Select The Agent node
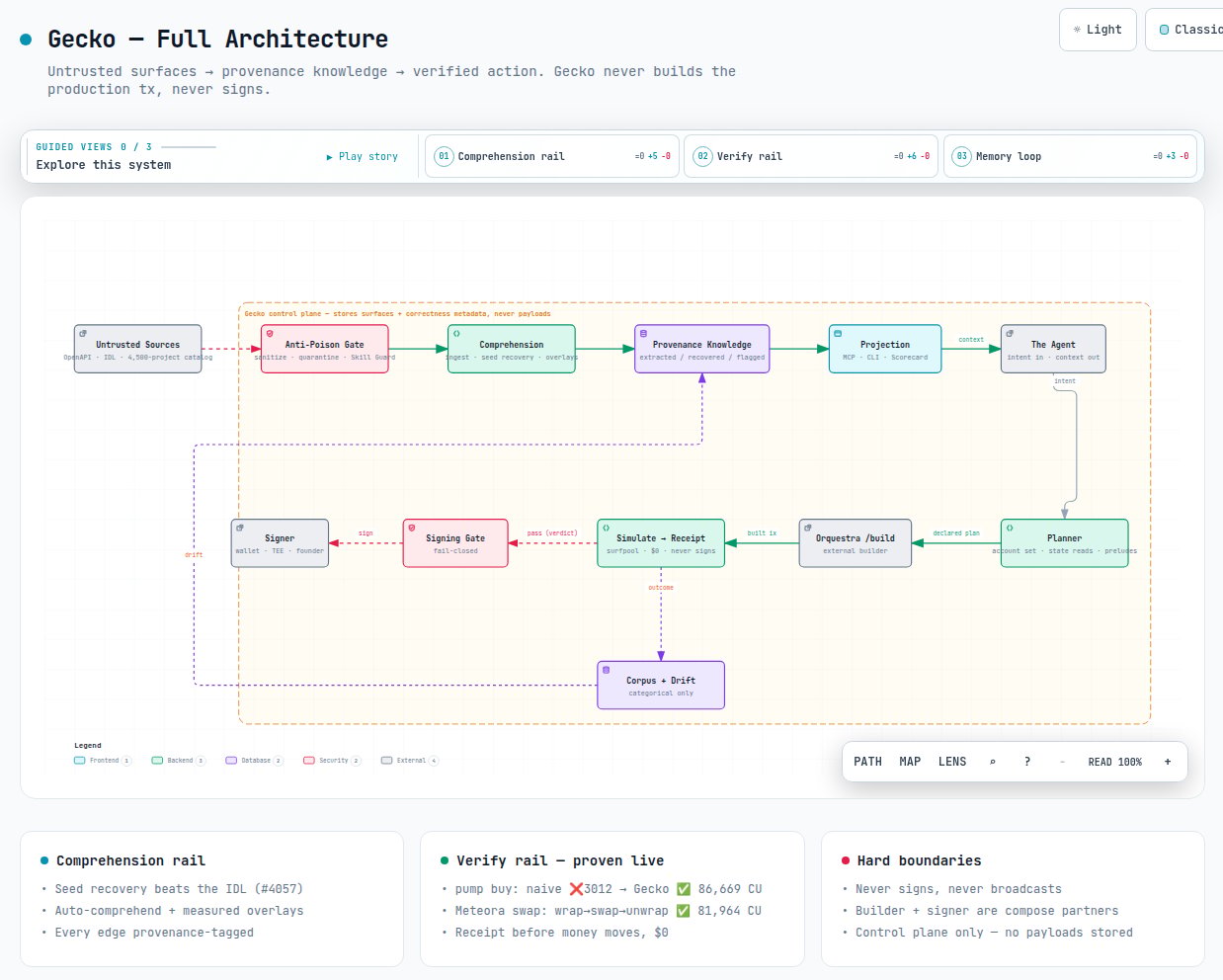 pos(1053,349)
